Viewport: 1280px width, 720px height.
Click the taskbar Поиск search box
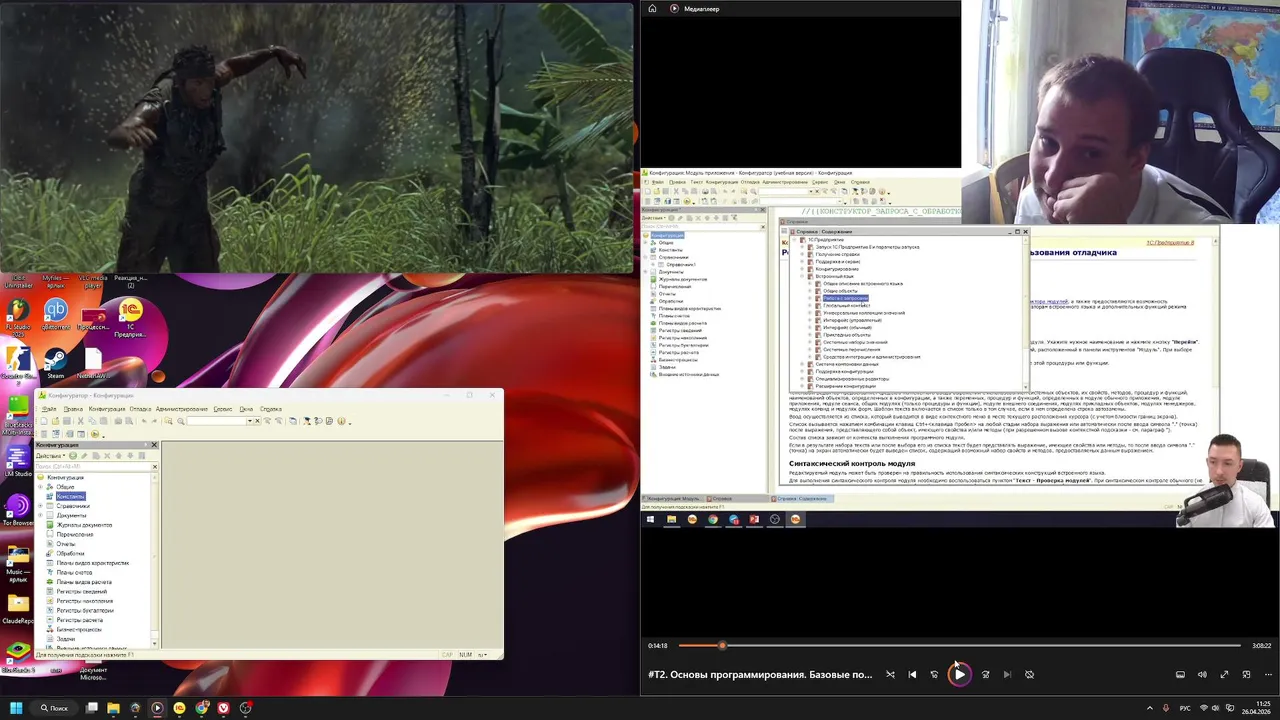tap(54, 708)
